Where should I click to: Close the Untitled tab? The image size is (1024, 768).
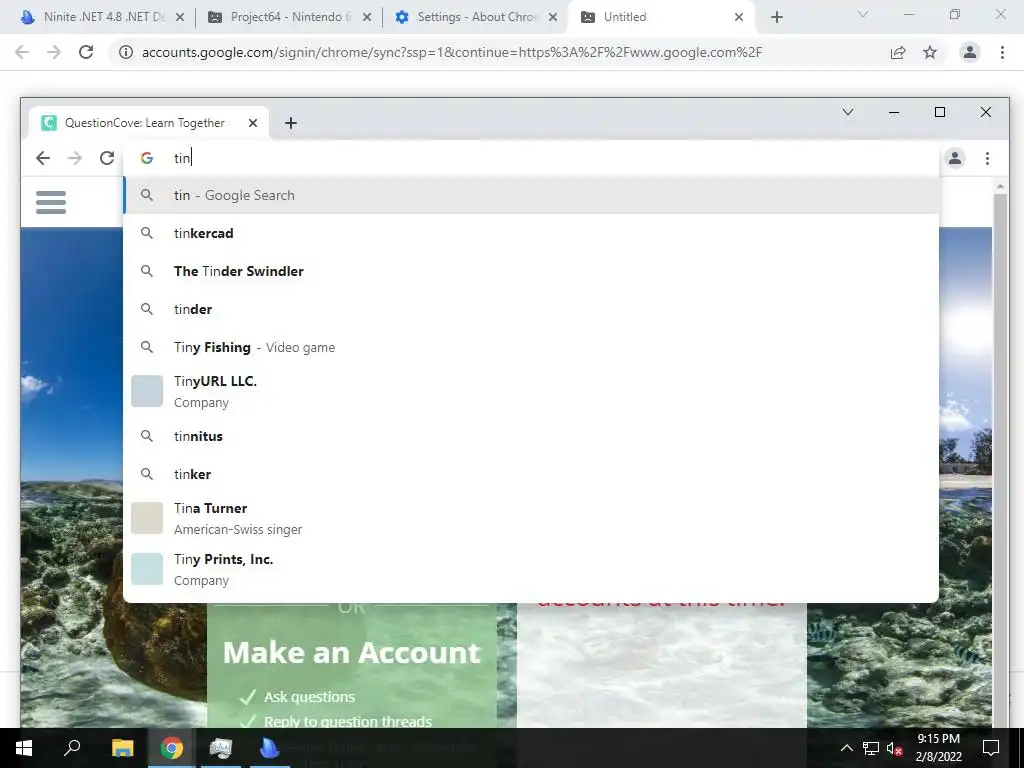pos(739,17)
